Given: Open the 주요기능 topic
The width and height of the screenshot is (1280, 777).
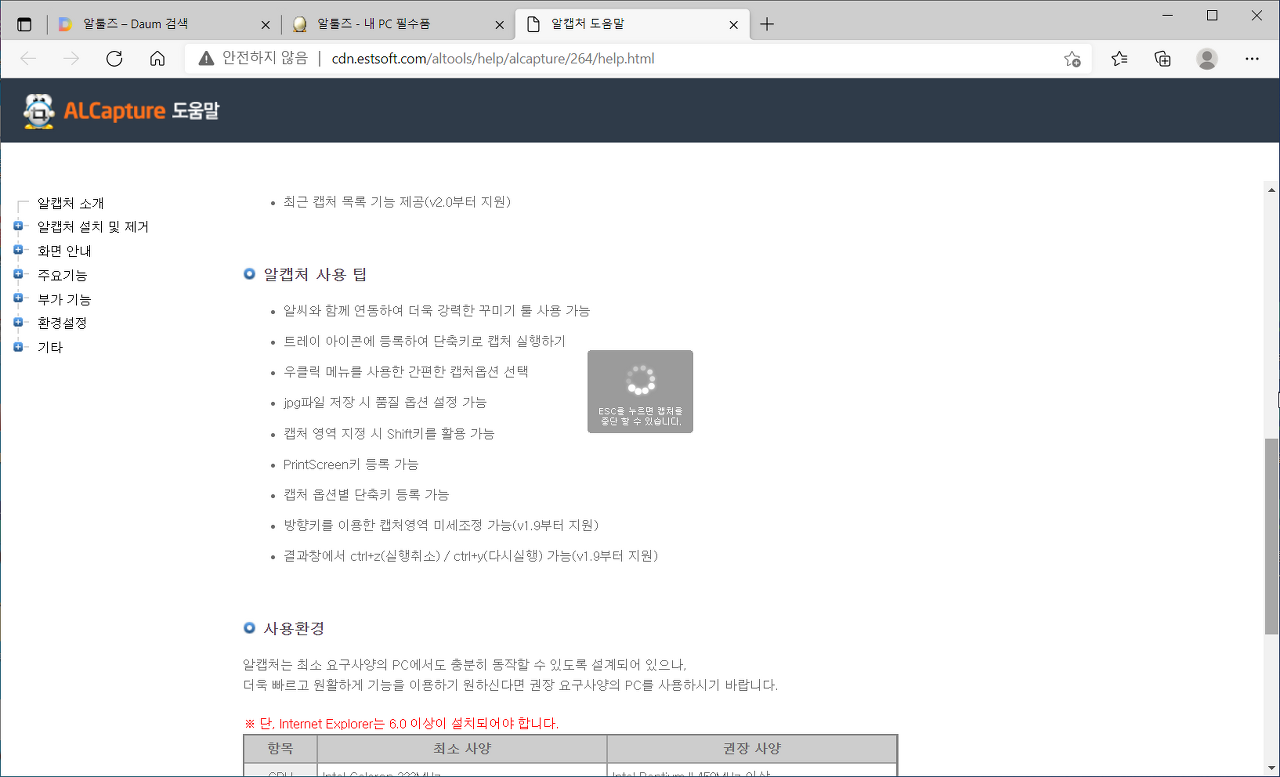Looking at the screenshot, I should [62, 275].
